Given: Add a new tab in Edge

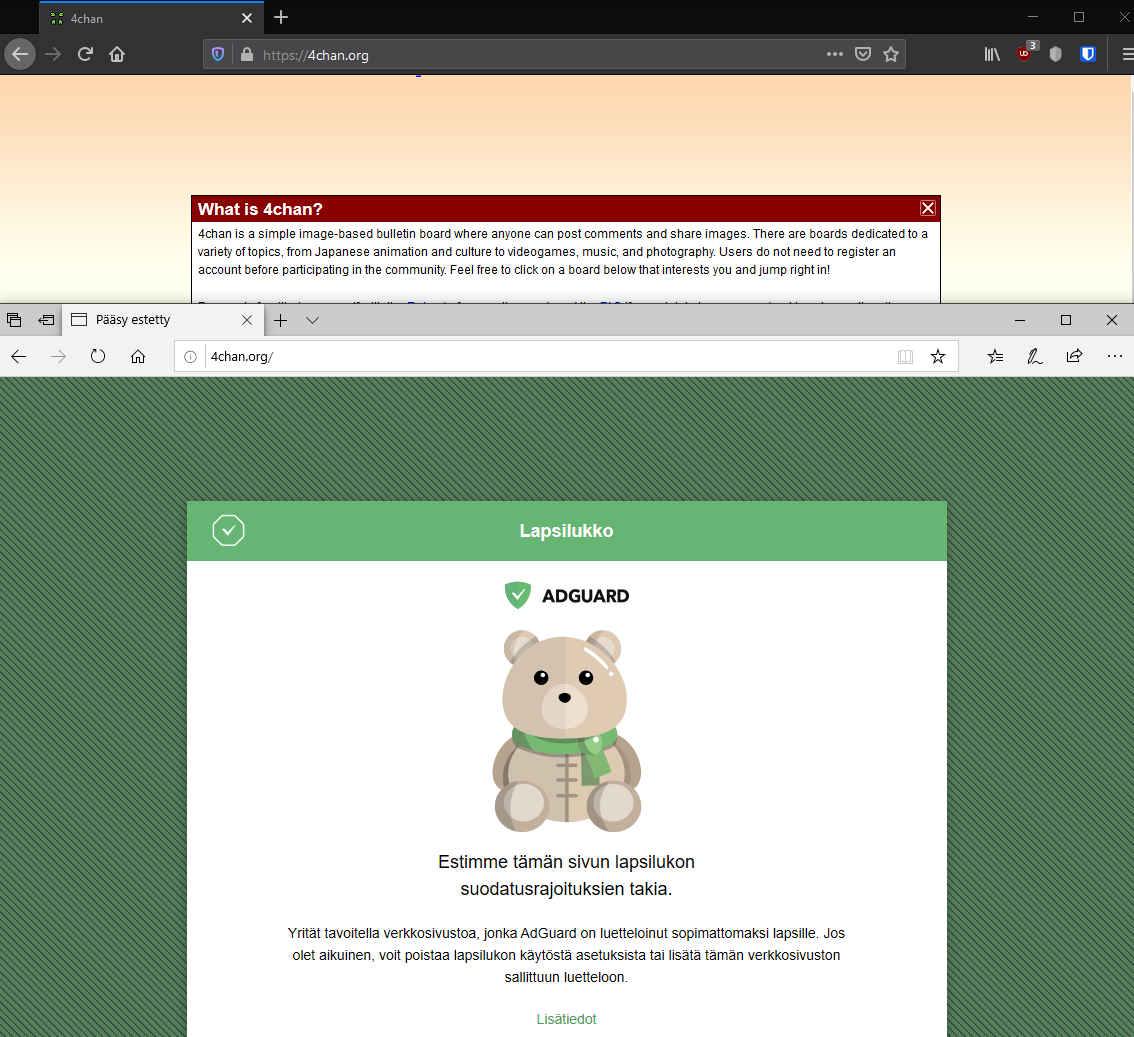Looking at the screenshot, I should click(x=281, y=320).
